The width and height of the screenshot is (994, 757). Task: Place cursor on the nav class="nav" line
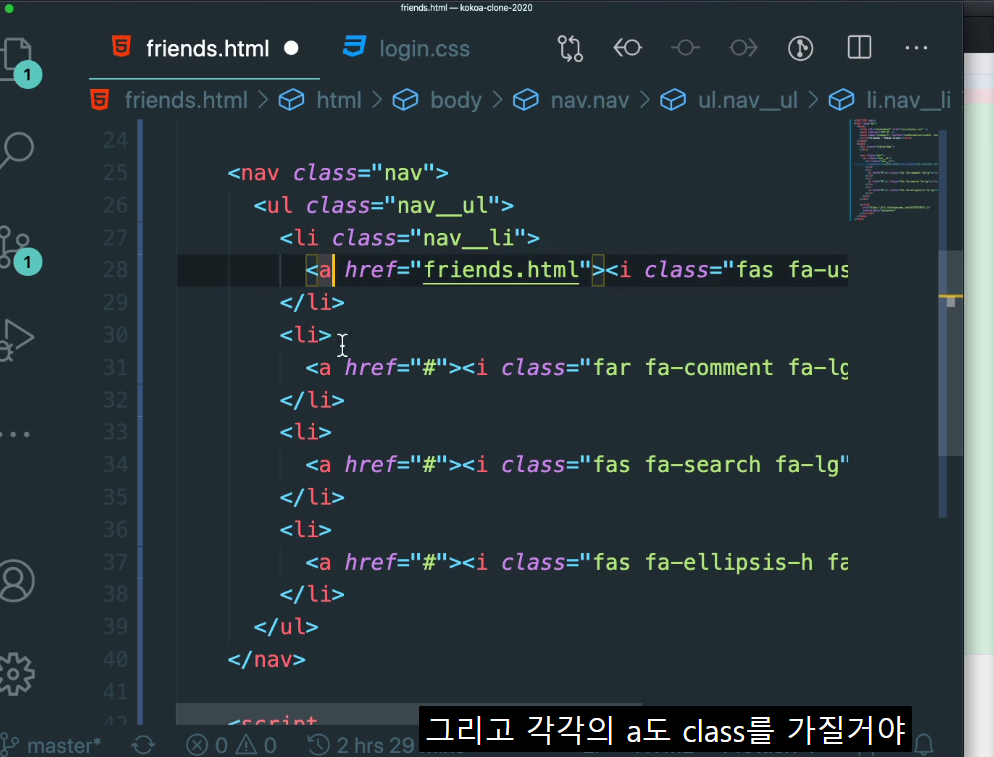point(338,172)
